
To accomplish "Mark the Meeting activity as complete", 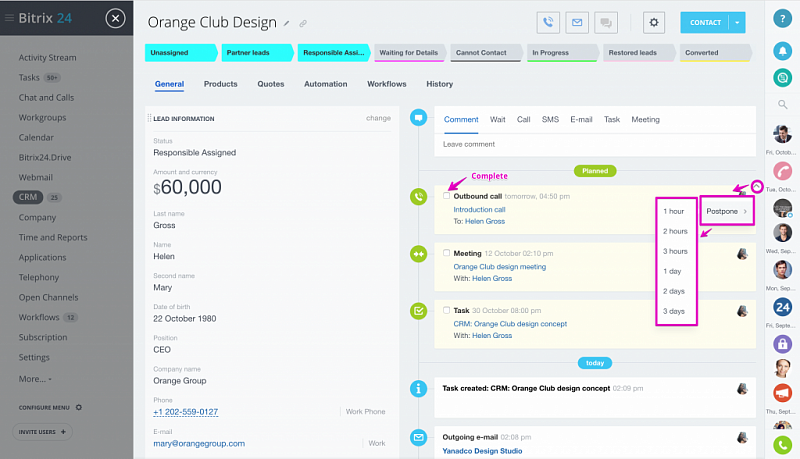I will pos(447,253).
